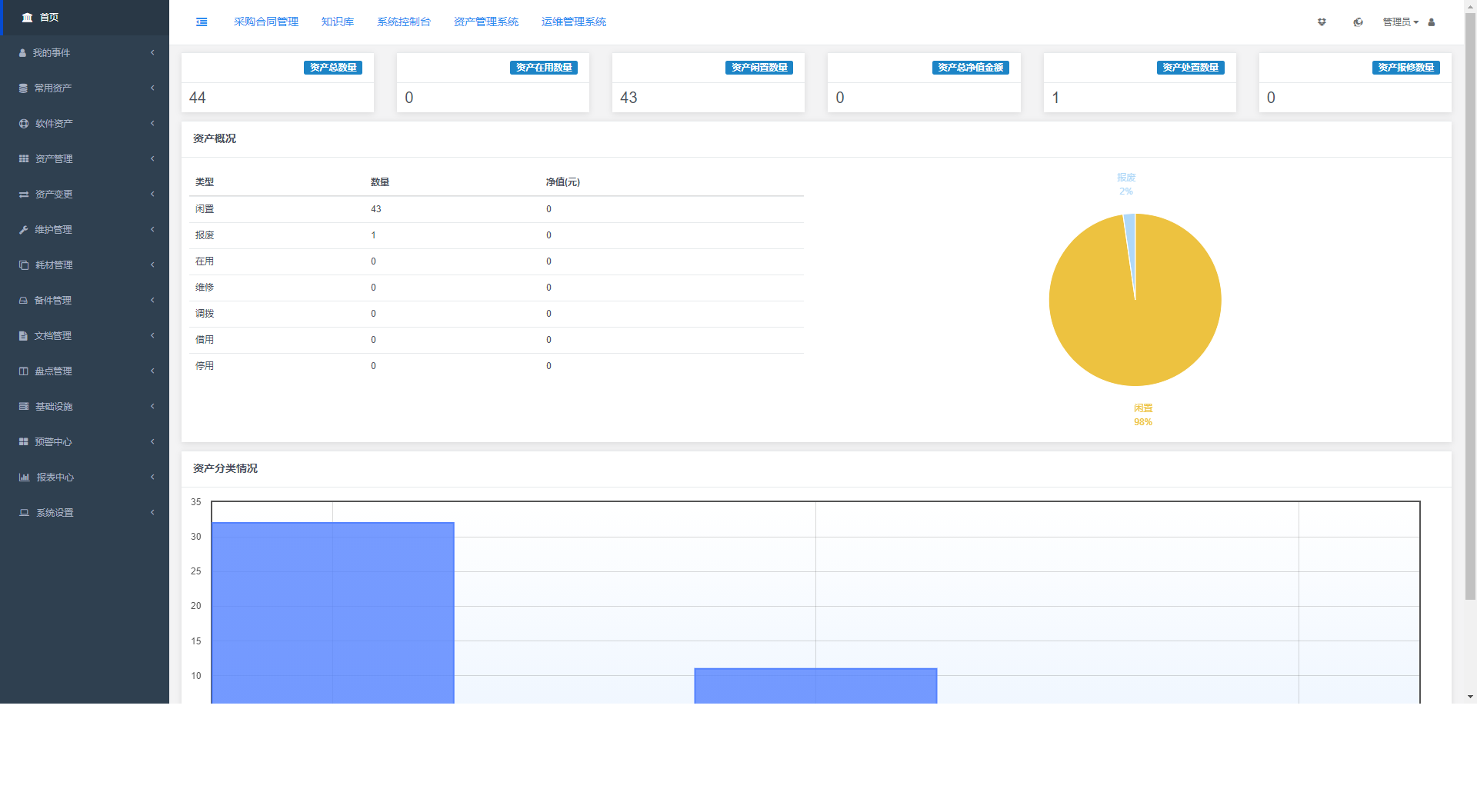1477x812 pixels.
Task: Open 知识库 in the top navigation
Action: (x=338, y=22)
